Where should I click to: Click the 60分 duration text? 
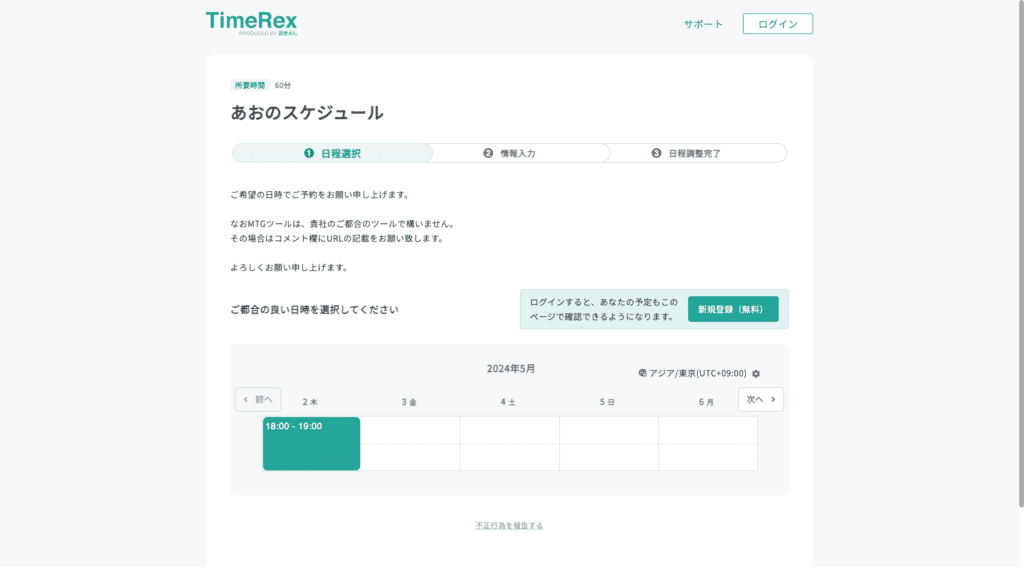coord(283,86)
